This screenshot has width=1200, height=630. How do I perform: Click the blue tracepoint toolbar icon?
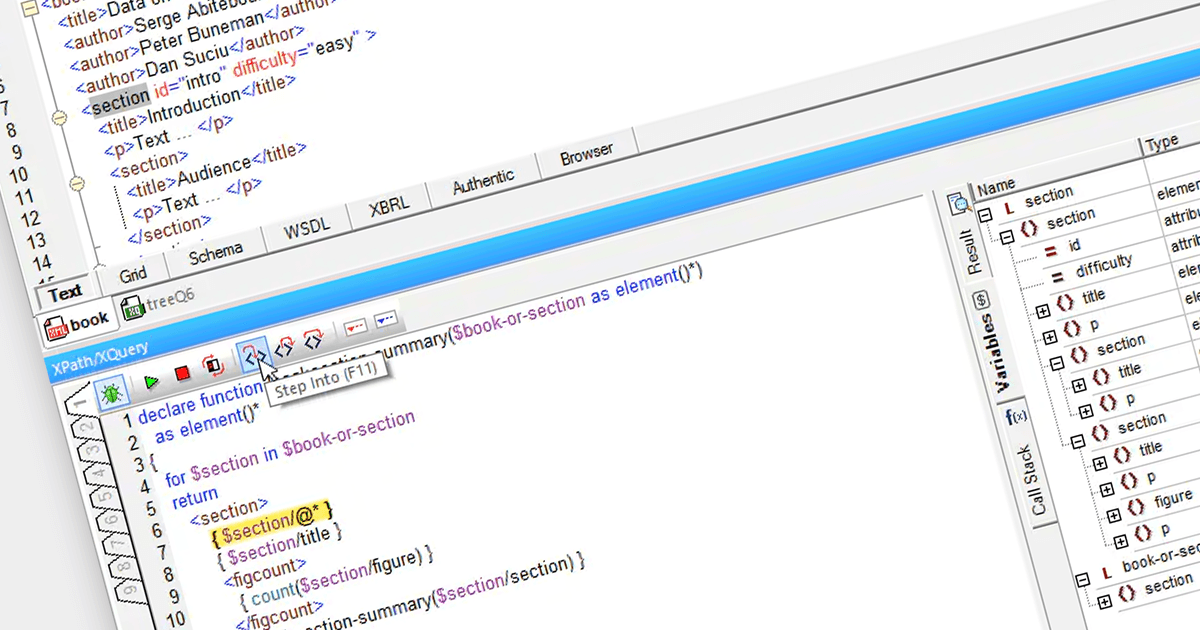point(386,319)
